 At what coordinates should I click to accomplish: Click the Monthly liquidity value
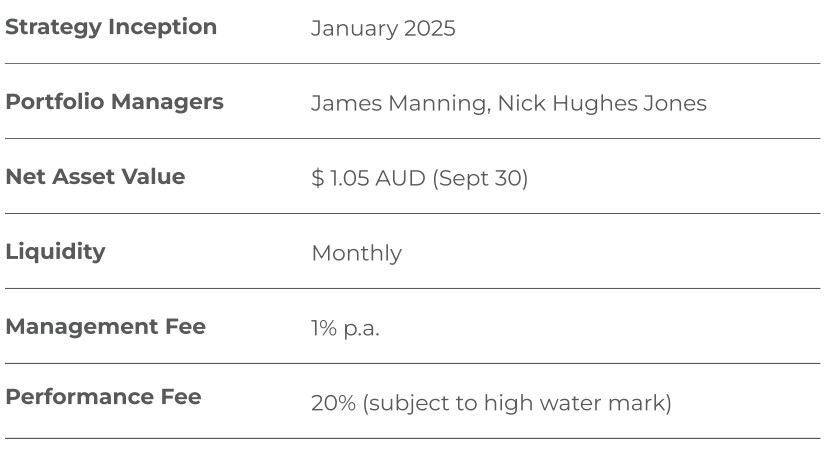point(356,253)
